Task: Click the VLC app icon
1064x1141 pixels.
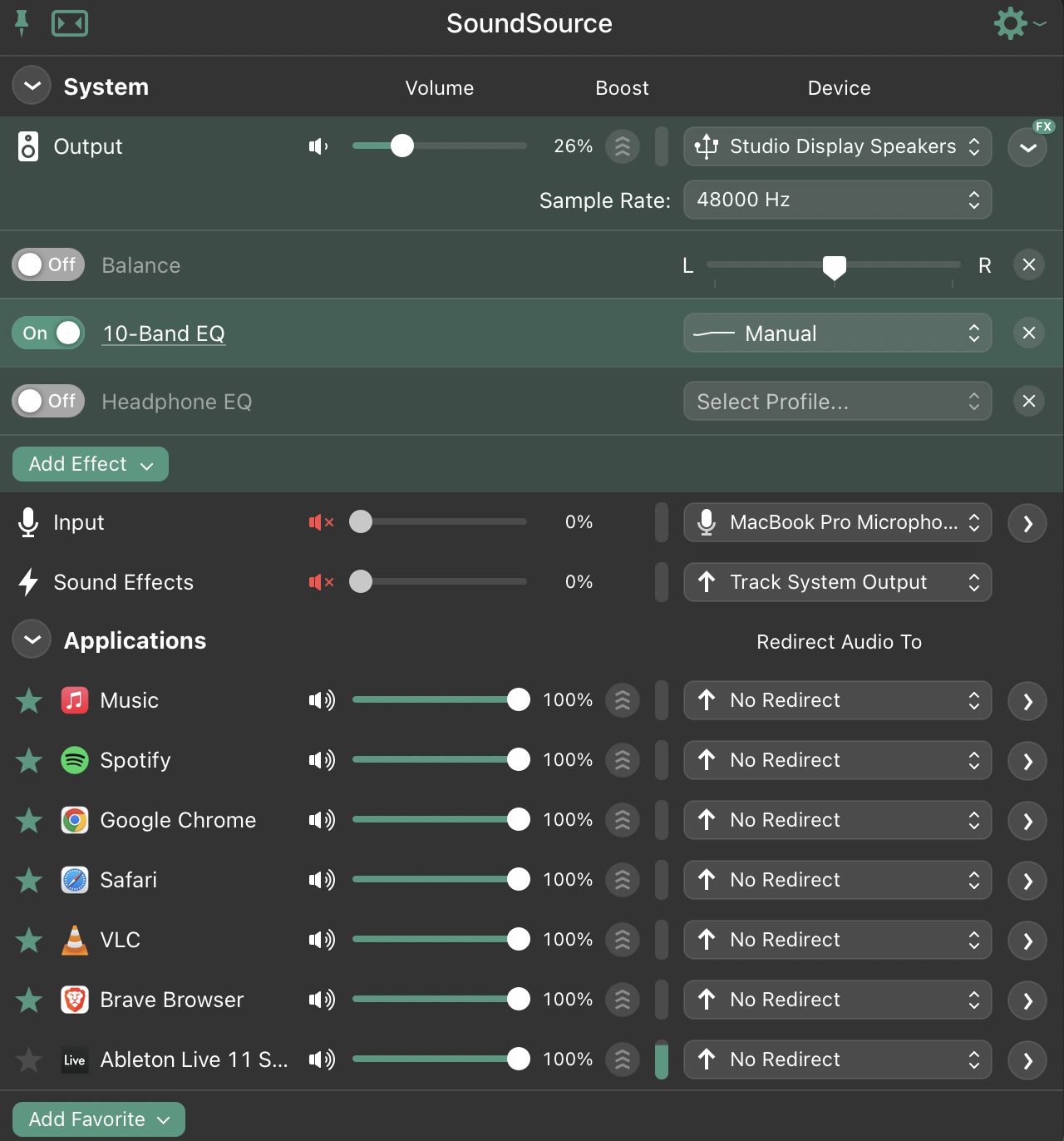Action: [75, 940]
